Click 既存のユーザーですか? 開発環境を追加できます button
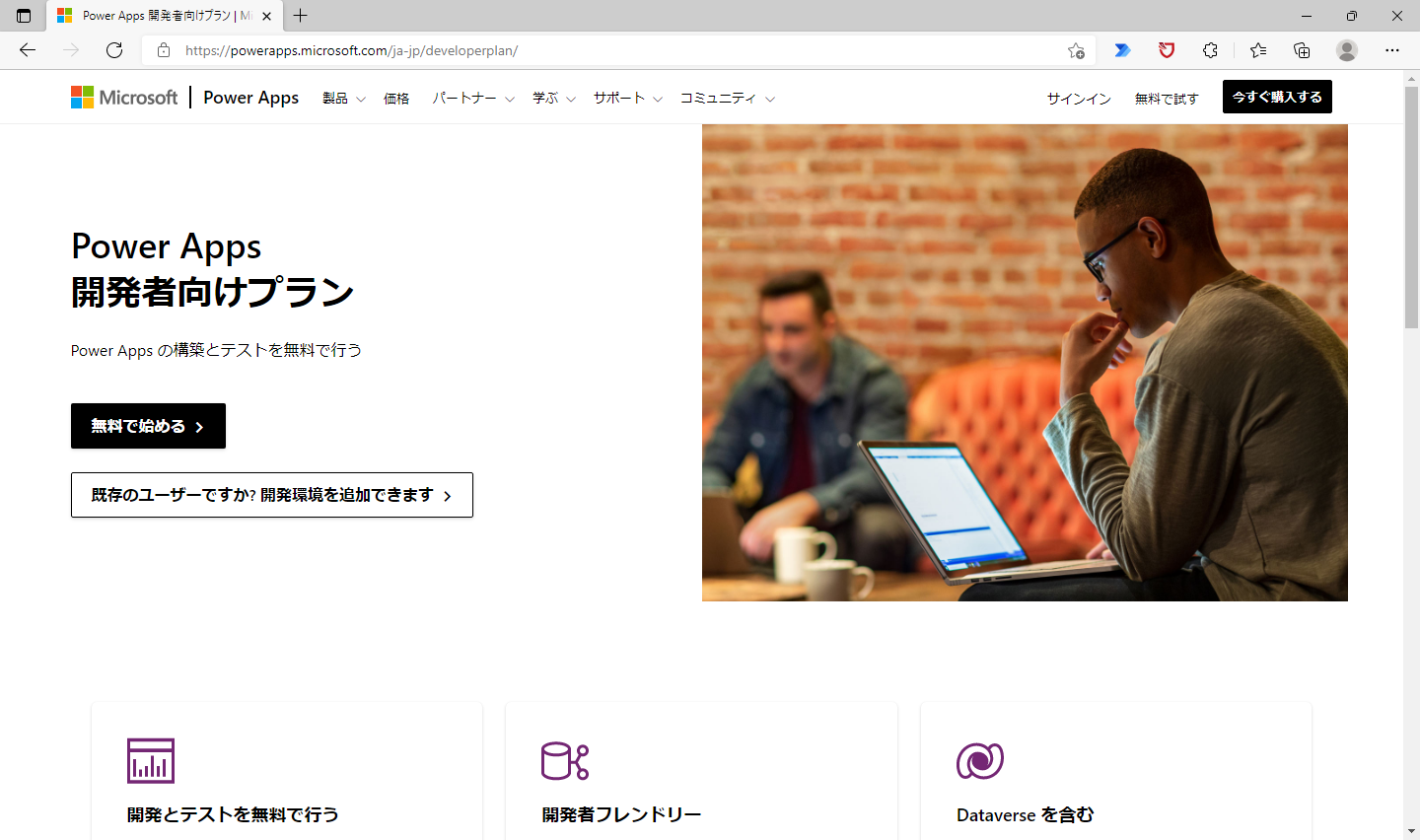The width and height of the screenshot is (1420, 840). [x=272, y=495]
